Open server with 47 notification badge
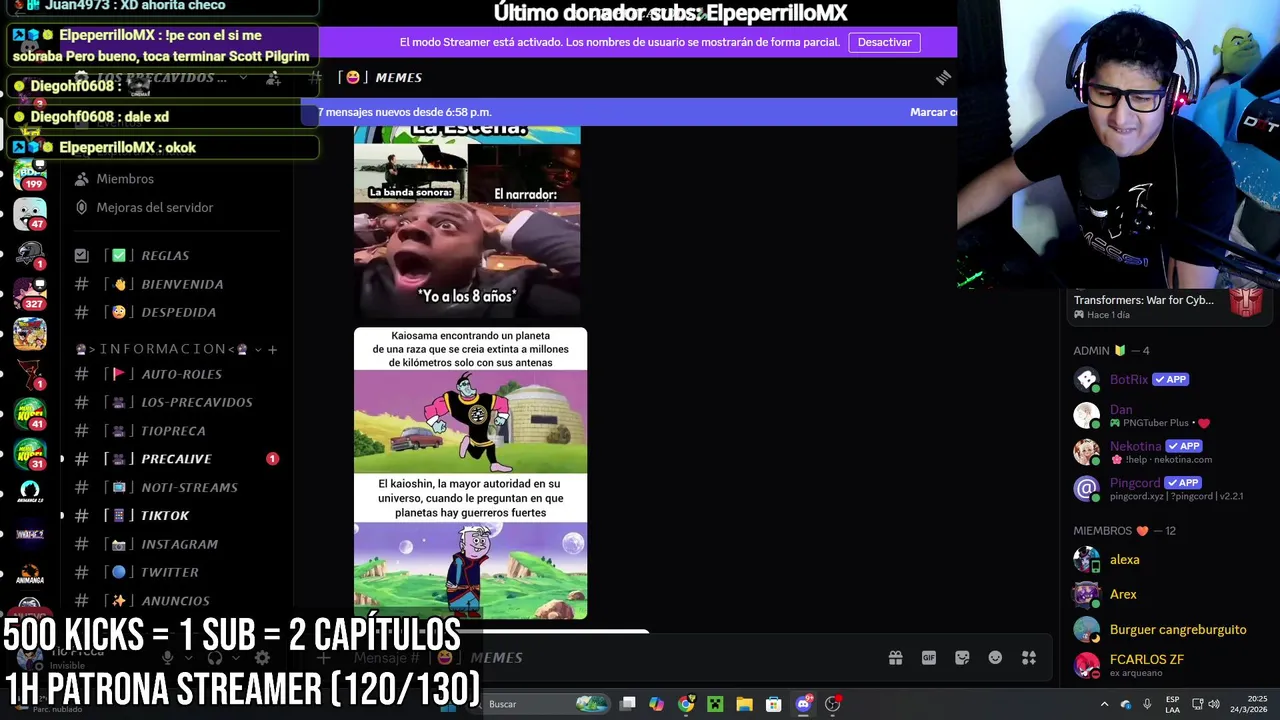Viewport: 1280px width, 720px height. pos(30,213)
